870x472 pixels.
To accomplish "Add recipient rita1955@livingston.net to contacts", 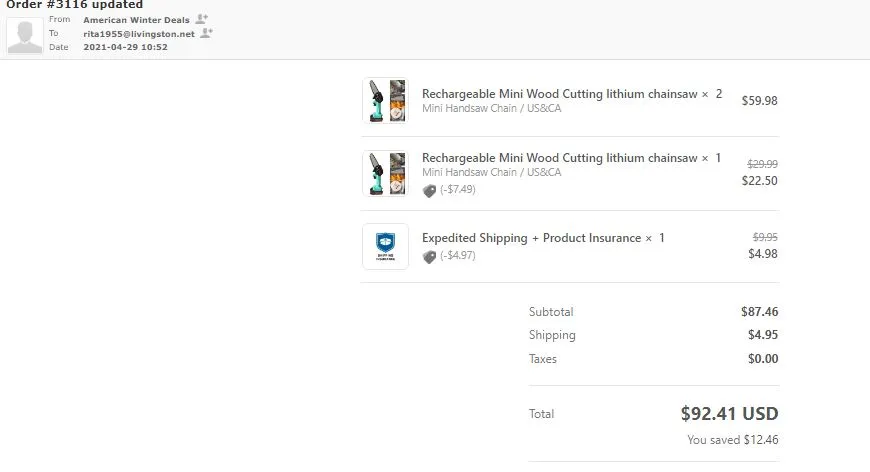I will click(206, 33).
